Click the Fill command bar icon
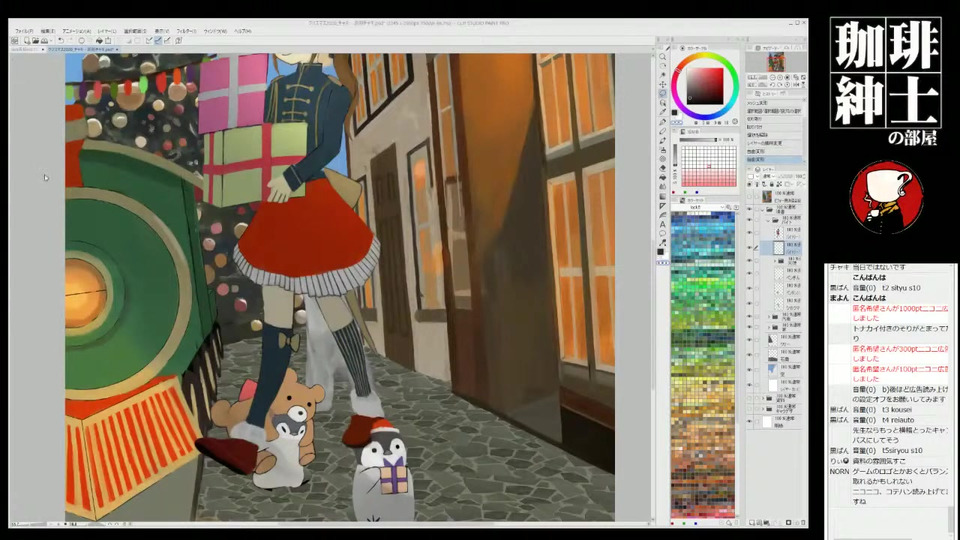960x540 pixels. pos(99,40)
